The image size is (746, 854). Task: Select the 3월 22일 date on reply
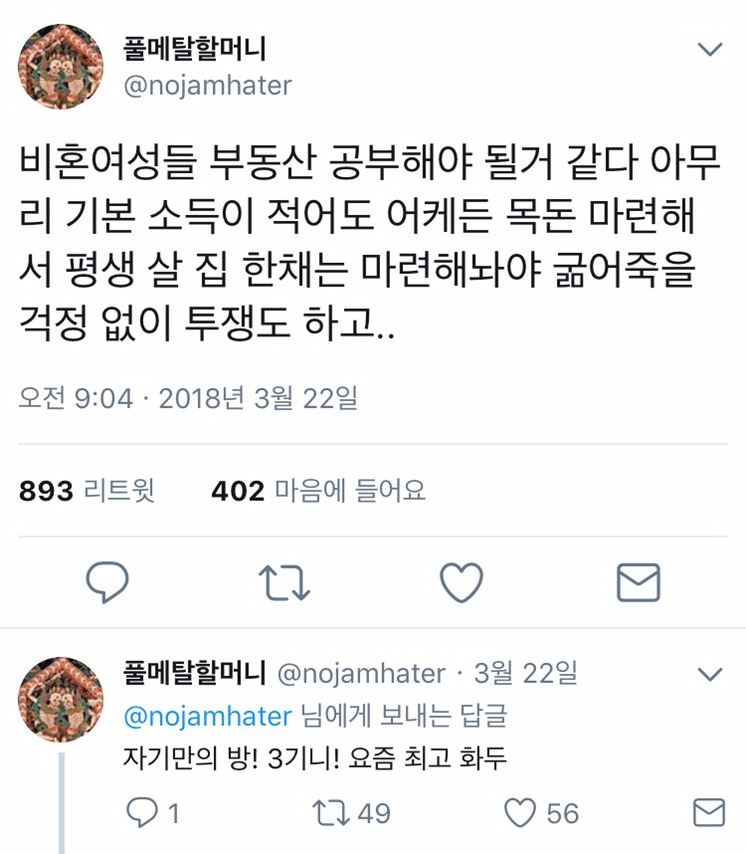pos(525,674)
